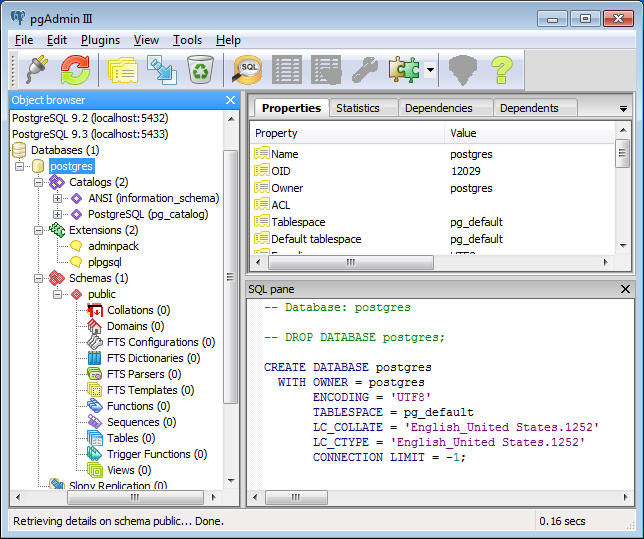Image resolution: width=644 pixels, height=539 pixels.
Task: Collapse the public schema node
Action: [x=58, y=295]
